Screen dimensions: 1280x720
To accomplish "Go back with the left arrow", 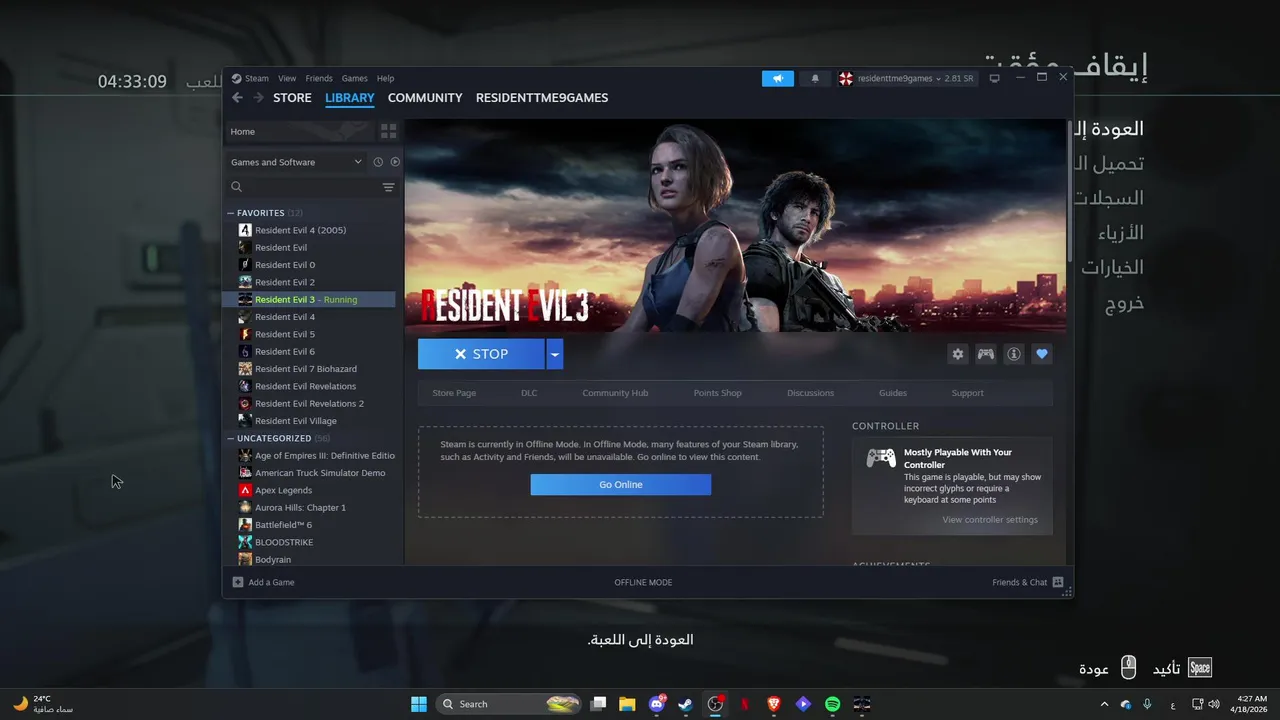I will (x=237, y=97).
